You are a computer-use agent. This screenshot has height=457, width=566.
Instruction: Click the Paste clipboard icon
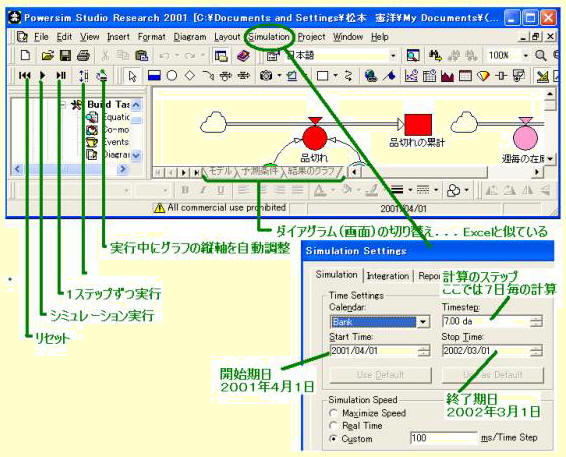[141, 55]
